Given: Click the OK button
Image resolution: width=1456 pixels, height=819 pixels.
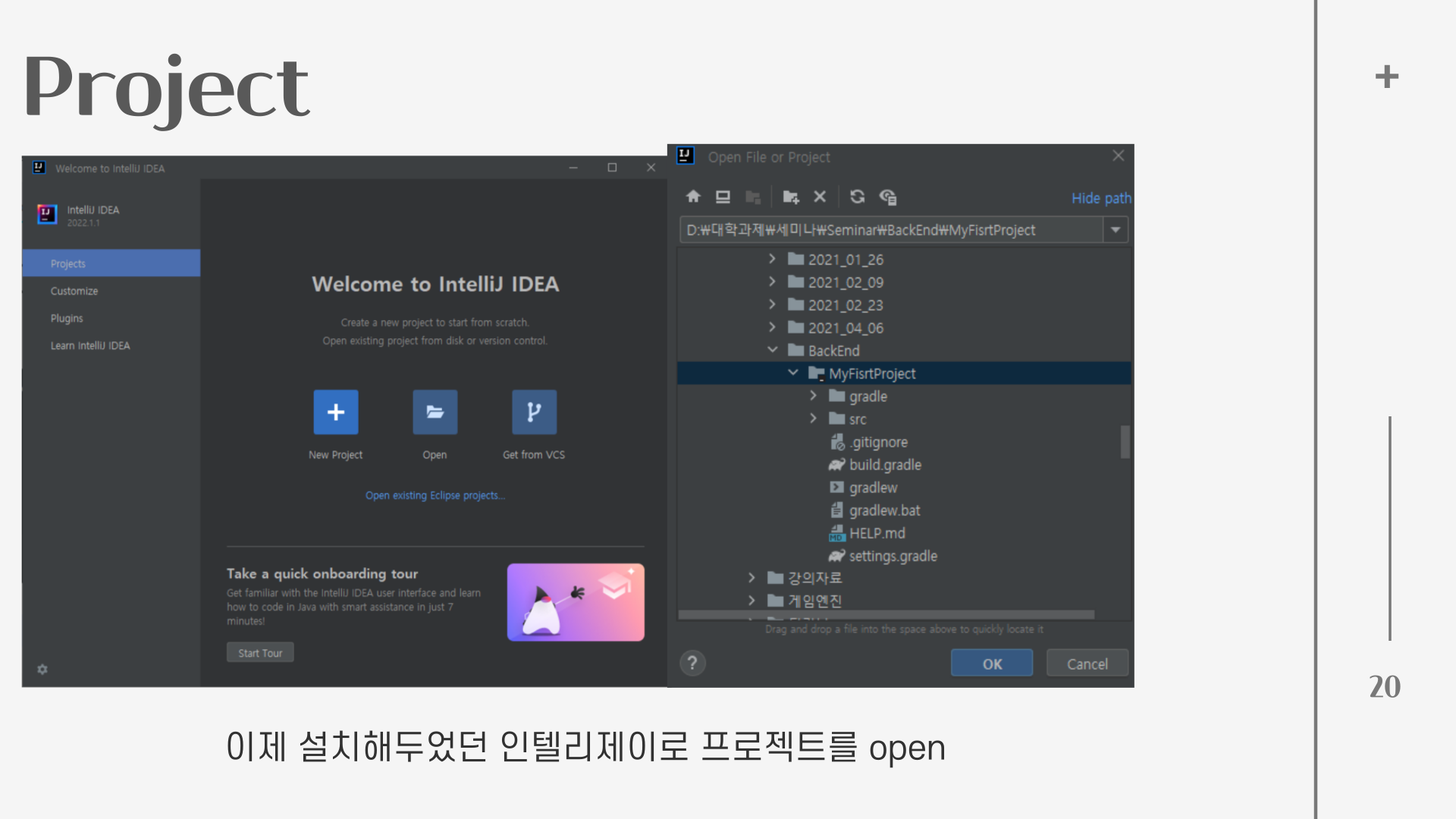Looking at the screenshot, I should coord(991,664).
